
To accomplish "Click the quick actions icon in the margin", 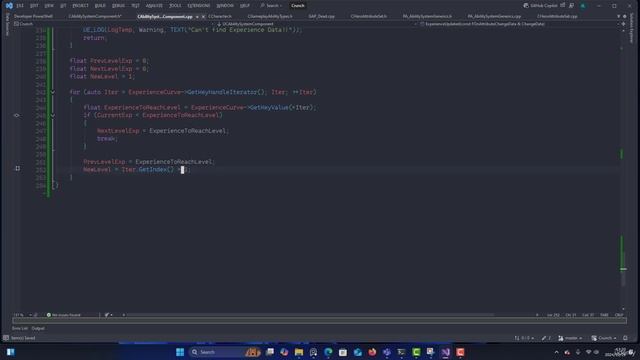I will tap(17, 116).
